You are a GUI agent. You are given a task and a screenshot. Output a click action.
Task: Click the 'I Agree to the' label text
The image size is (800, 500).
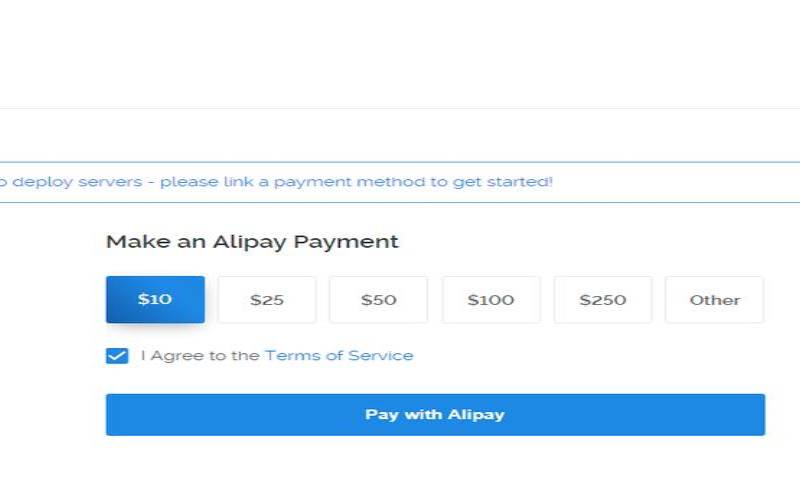[x=200, y=356]
